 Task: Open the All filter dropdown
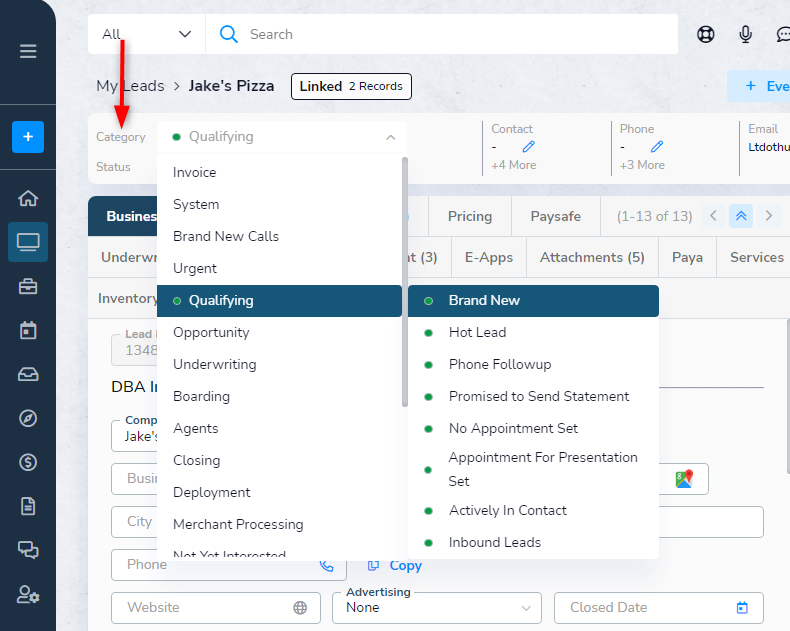click(147, 34)
